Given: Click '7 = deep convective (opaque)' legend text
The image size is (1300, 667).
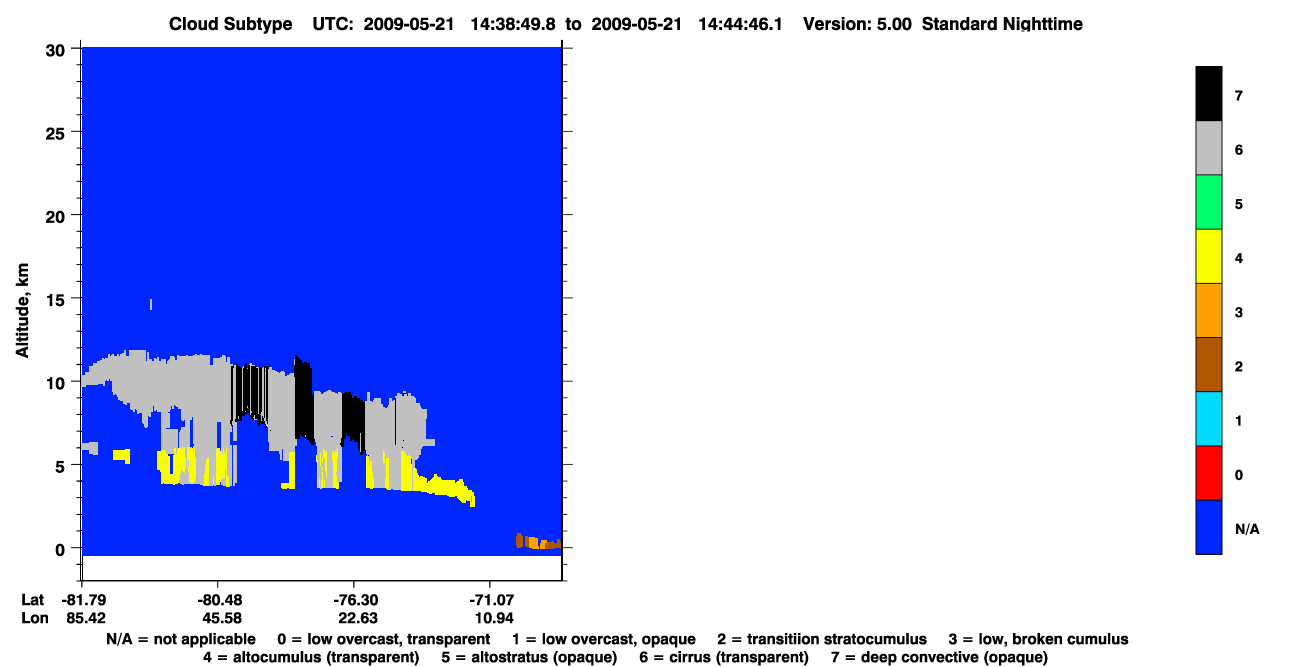Looking at the screenshot, I should 939,657.
